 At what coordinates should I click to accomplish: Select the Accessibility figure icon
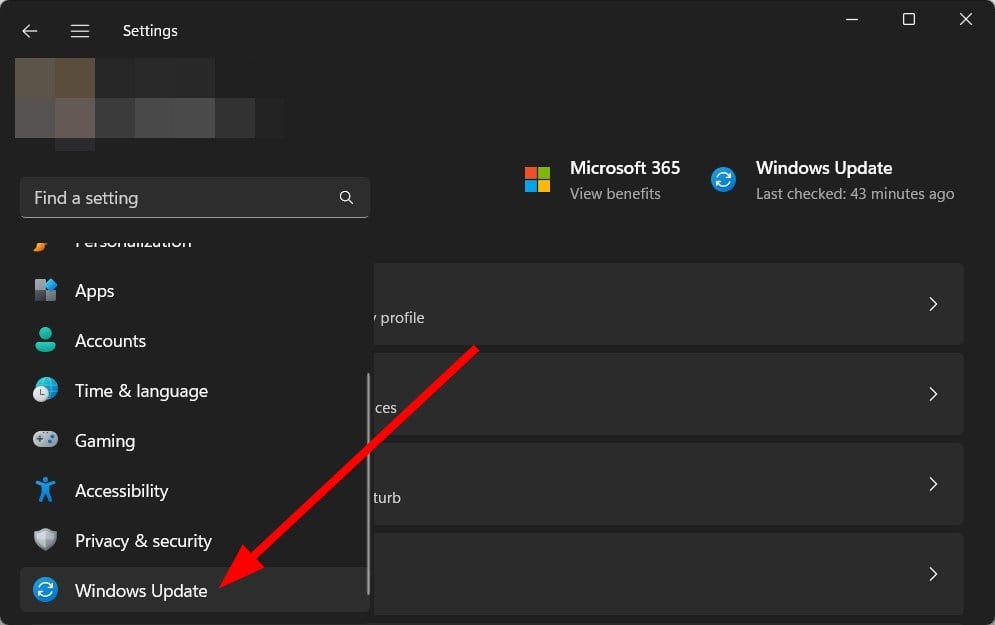click(x=45, y=490)
